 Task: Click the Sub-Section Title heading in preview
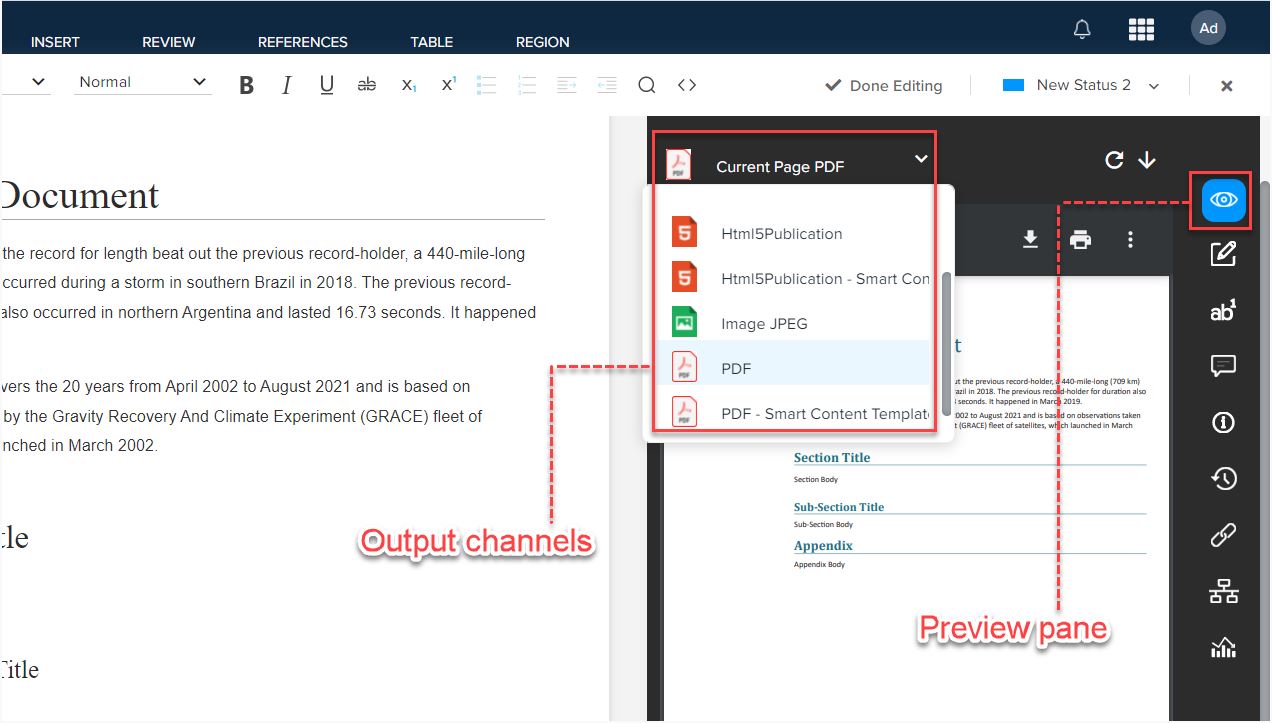pos(839,506)
